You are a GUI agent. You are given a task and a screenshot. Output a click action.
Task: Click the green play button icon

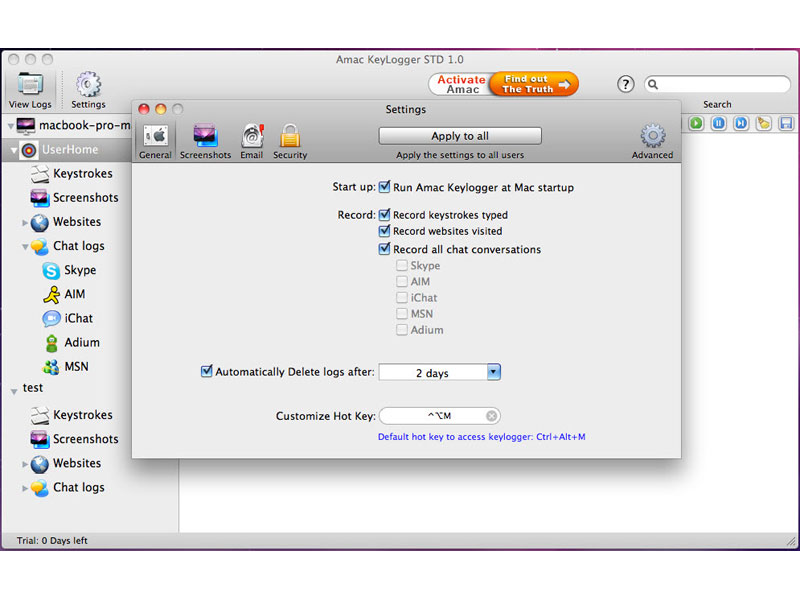pyautogui.click(x=696, y=123)
